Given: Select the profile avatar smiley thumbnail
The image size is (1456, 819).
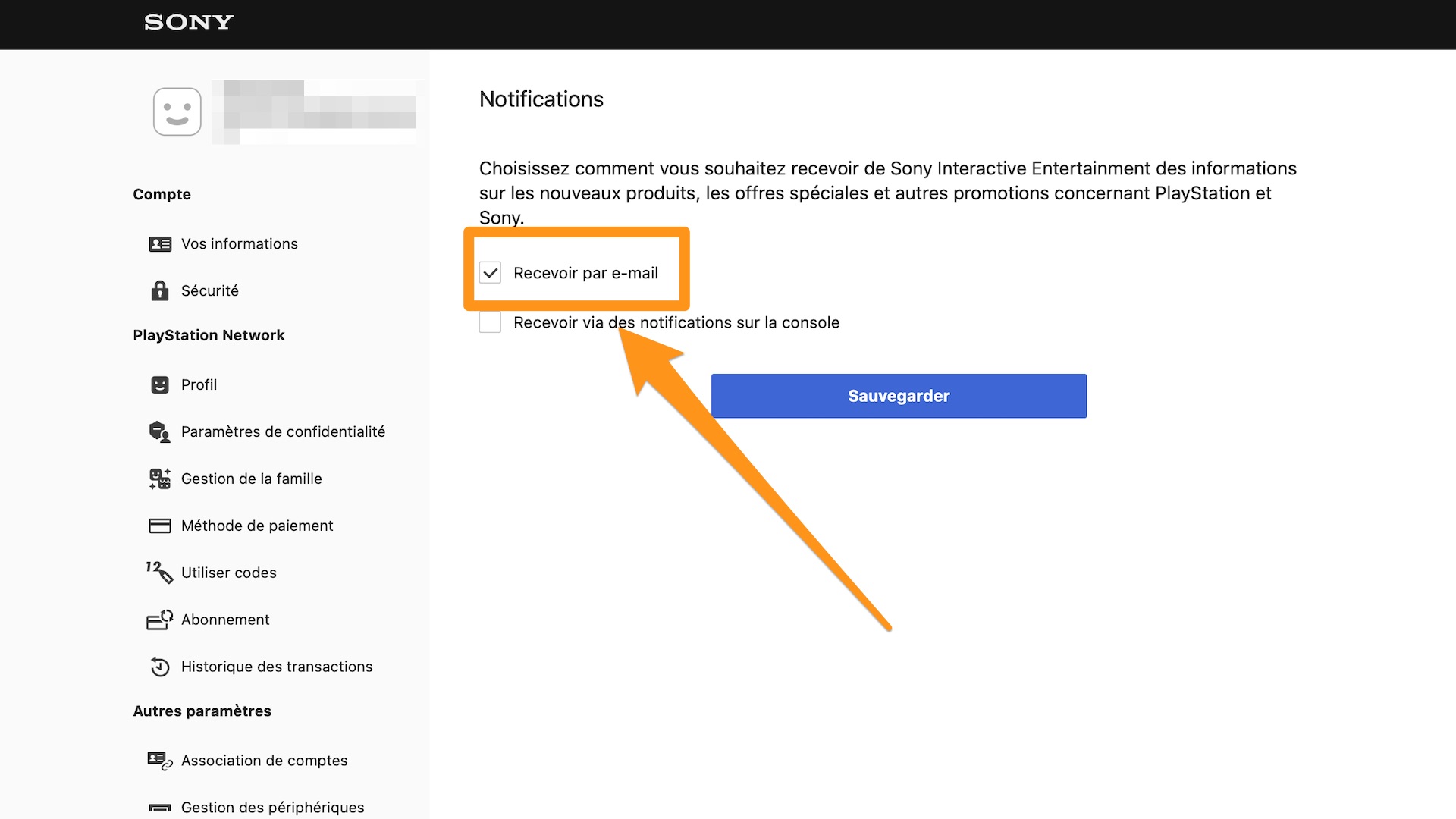Looking at the screenshot, I should point(177,111).
